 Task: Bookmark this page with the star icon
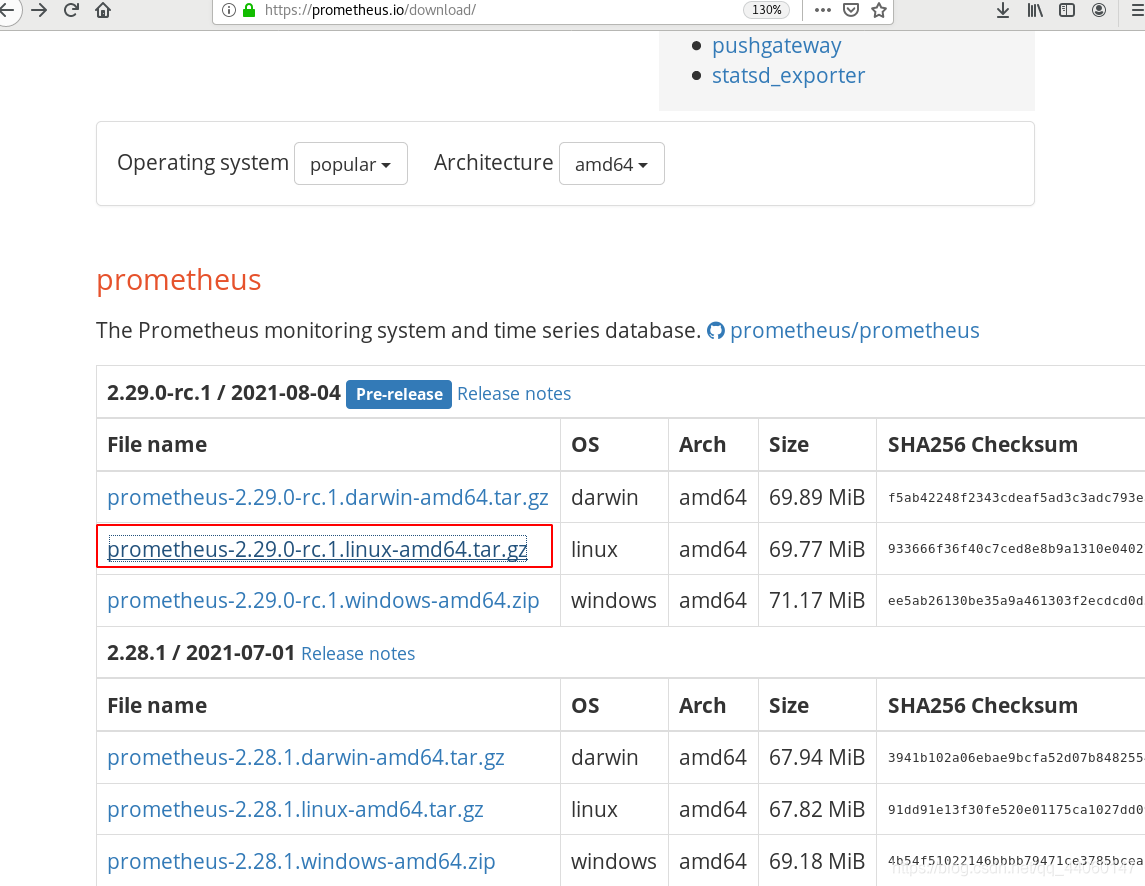pos(879,10)
